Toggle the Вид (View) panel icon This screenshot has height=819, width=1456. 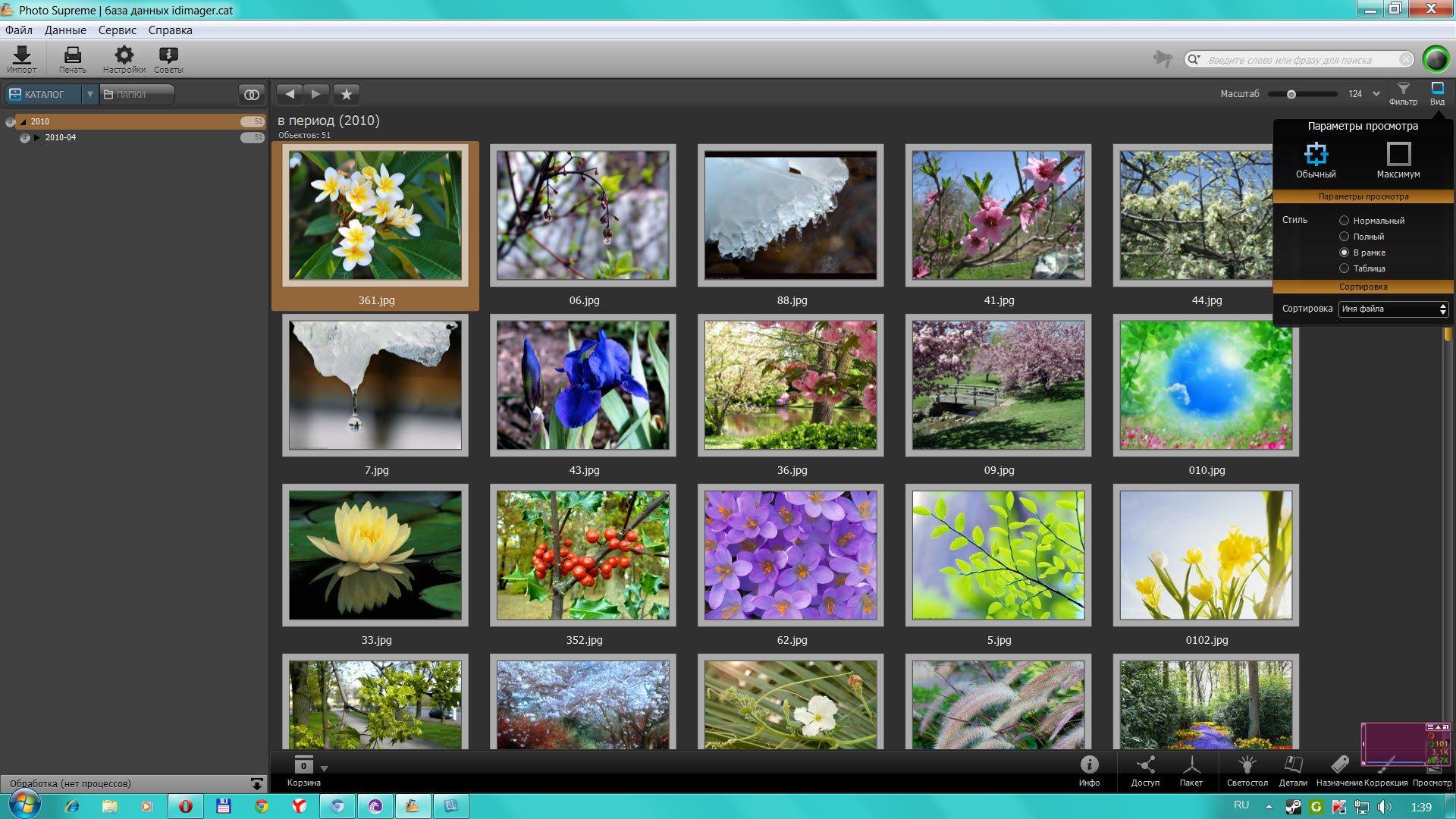point(1437,94)
